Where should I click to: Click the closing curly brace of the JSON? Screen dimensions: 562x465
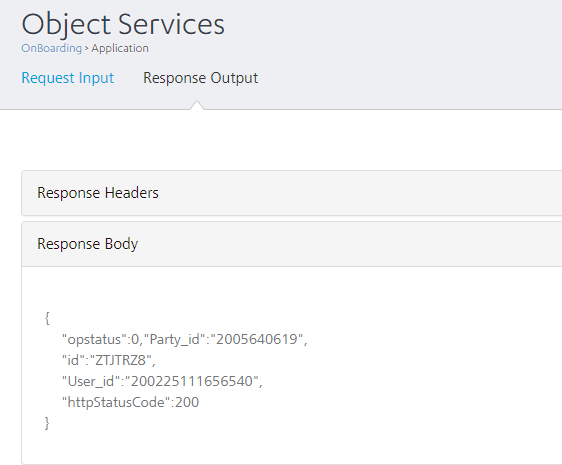[x=47, y=423]
